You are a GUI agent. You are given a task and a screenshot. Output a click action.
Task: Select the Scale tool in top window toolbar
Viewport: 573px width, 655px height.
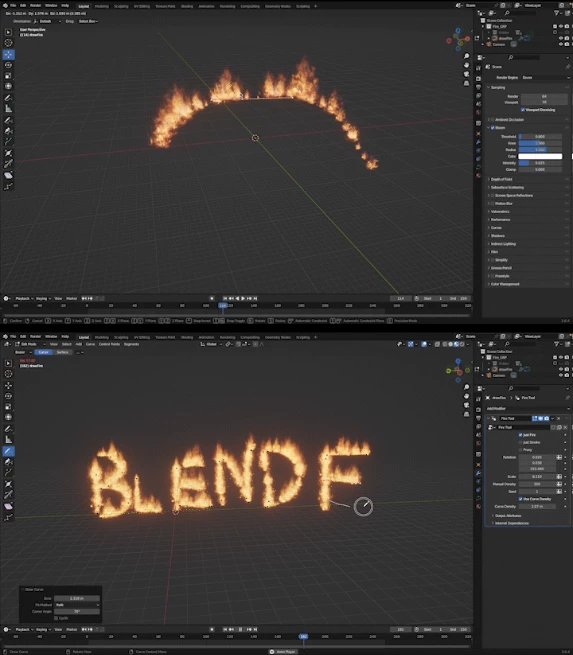(8, 76)
